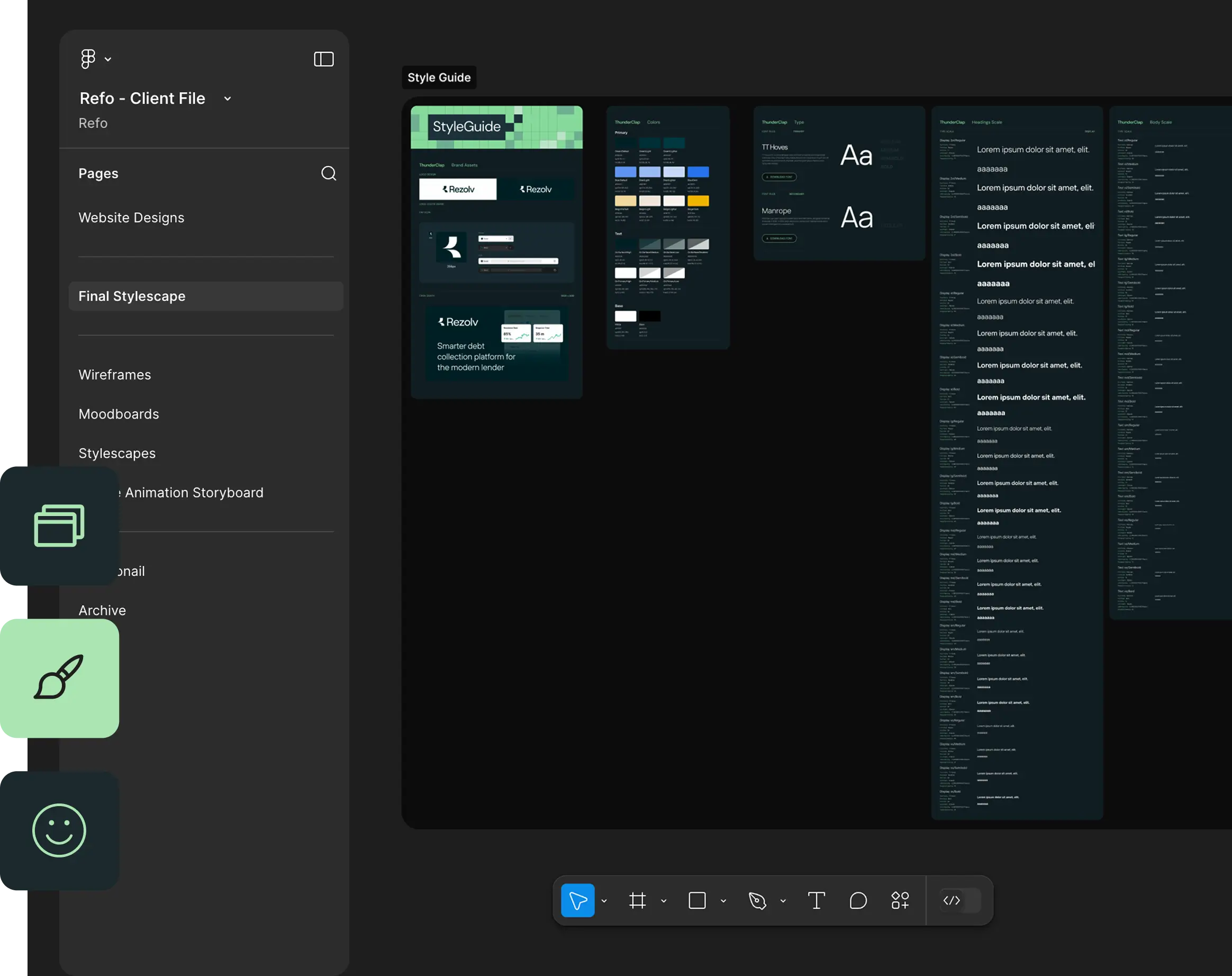Open the Actions and components tool
This screenshot has height=976, width=1232.
900,900
